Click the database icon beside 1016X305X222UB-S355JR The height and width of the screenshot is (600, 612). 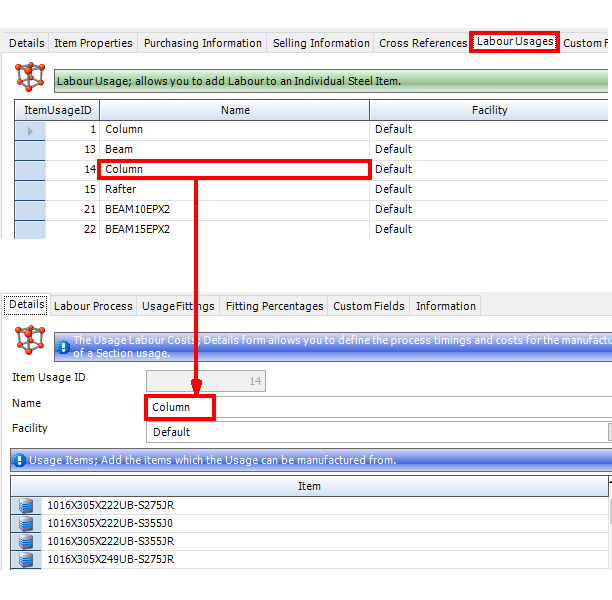pyautogui.click(x=26, y=541)
